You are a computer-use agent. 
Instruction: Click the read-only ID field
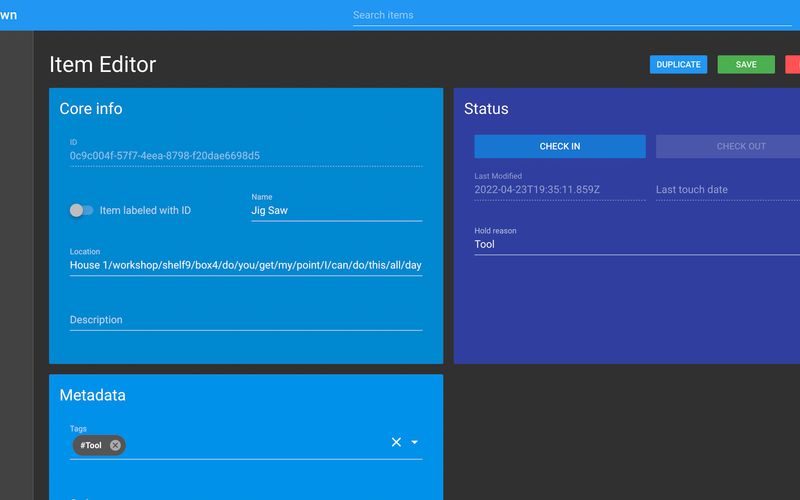coord(245,156)
